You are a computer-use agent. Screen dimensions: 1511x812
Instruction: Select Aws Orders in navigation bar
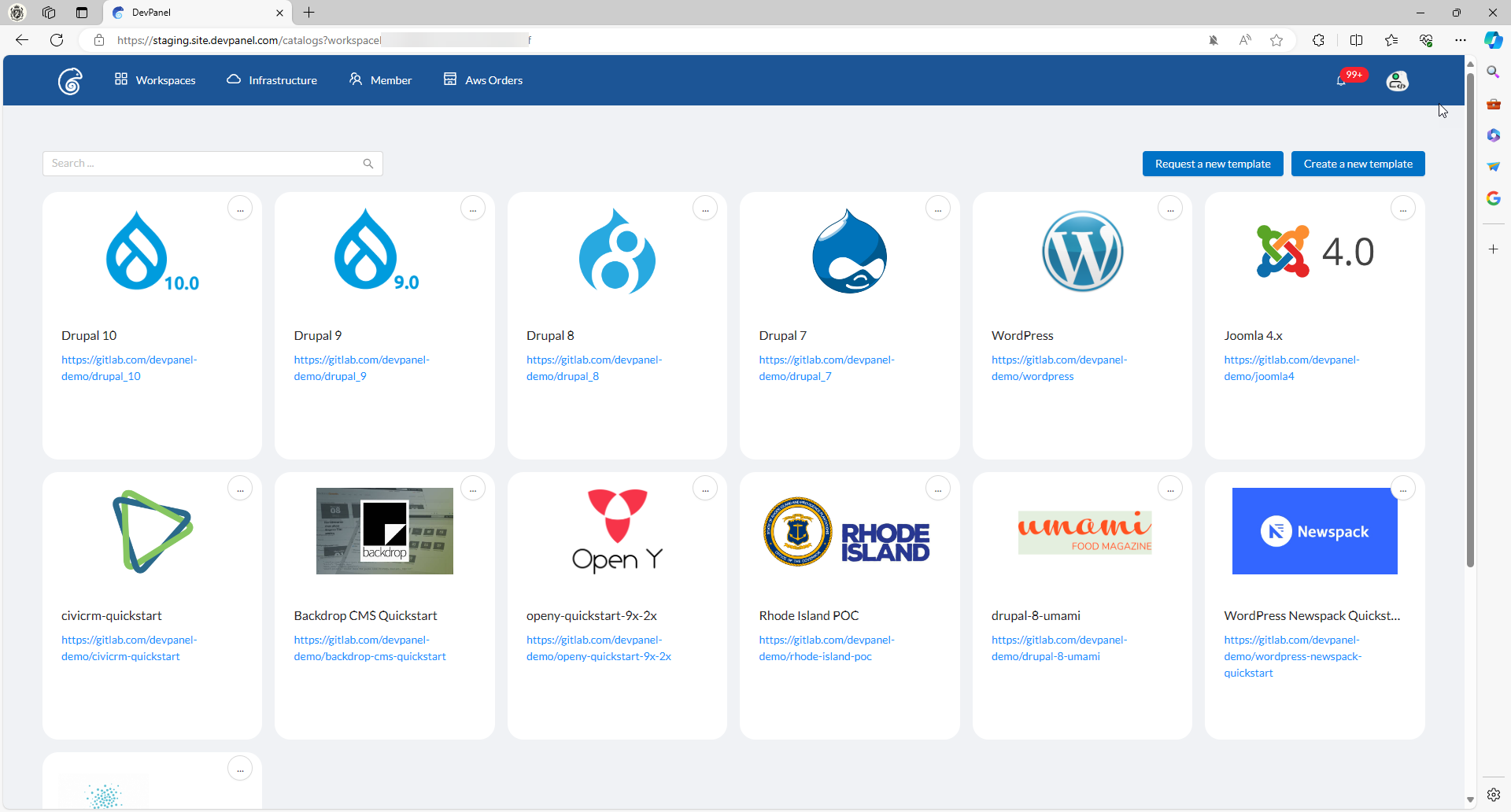coord(483,80)
